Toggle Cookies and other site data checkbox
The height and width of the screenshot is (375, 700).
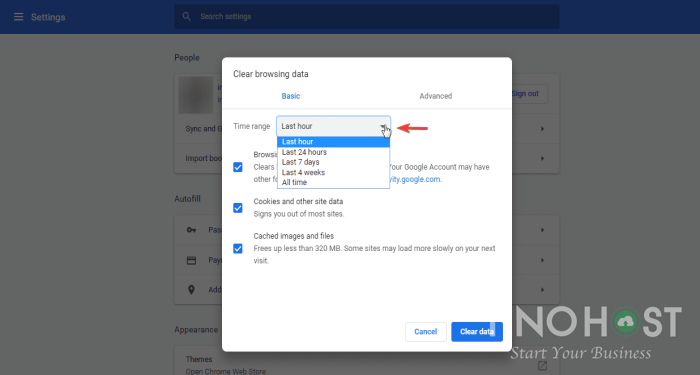pyautogui.click(x=238, y=208)
